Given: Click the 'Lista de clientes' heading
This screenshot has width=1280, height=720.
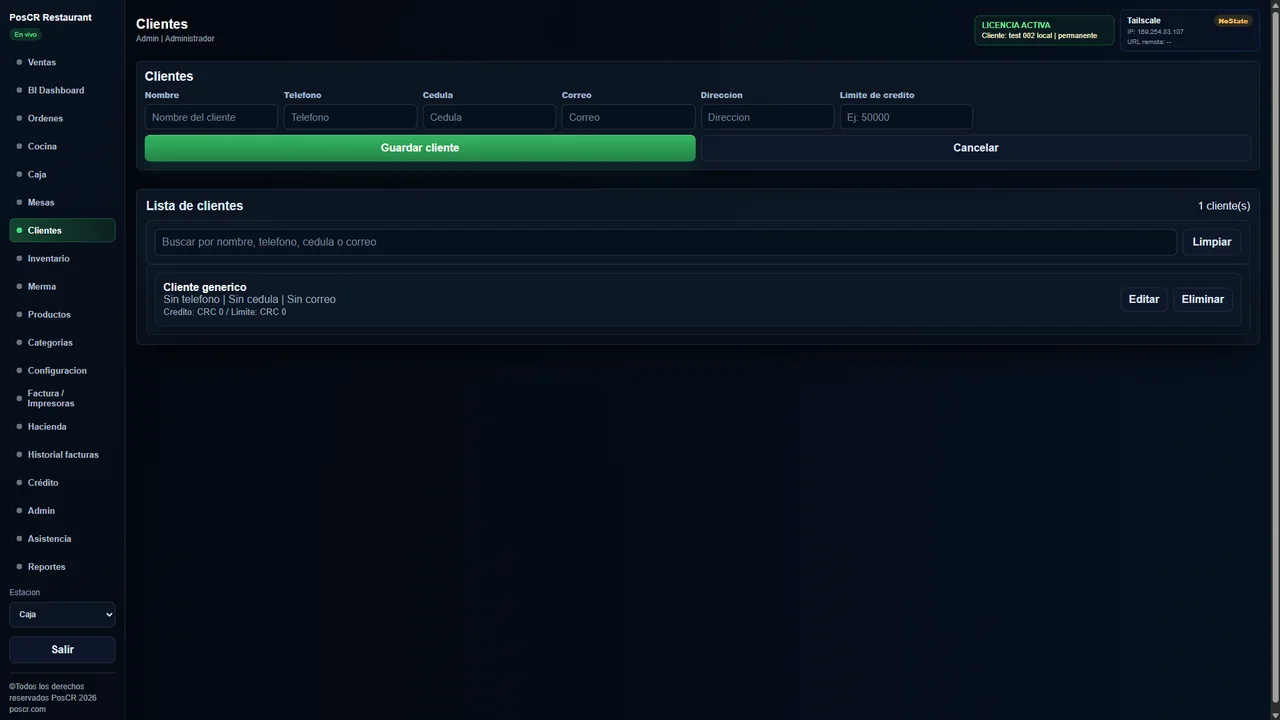Looking at the screenshot, I should pos(194,206).
